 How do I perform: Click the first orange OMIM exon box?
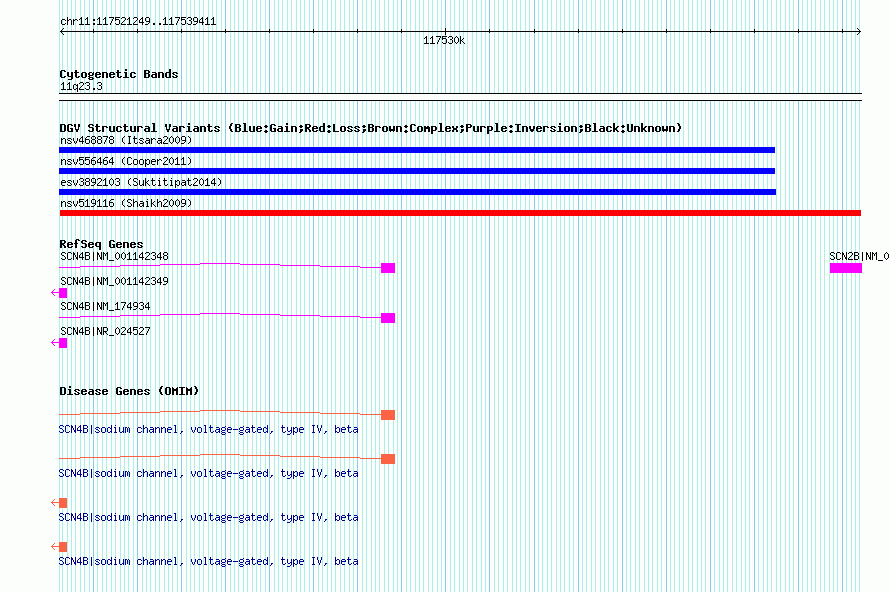pyautogui.click(x=388, y=415)
